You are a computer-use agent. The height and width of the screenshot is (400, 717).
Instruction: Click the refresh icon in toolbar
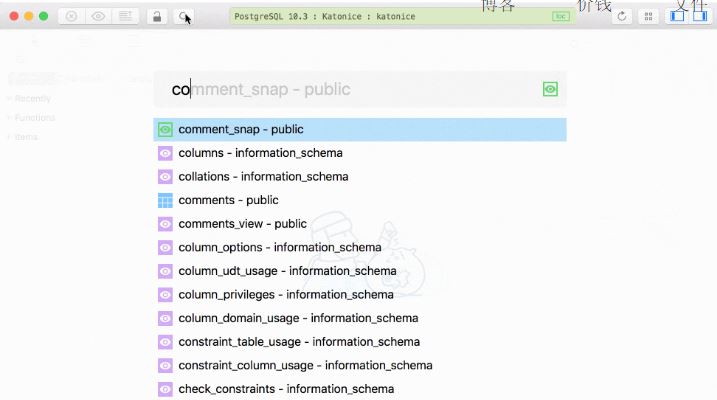pos(621,17)
